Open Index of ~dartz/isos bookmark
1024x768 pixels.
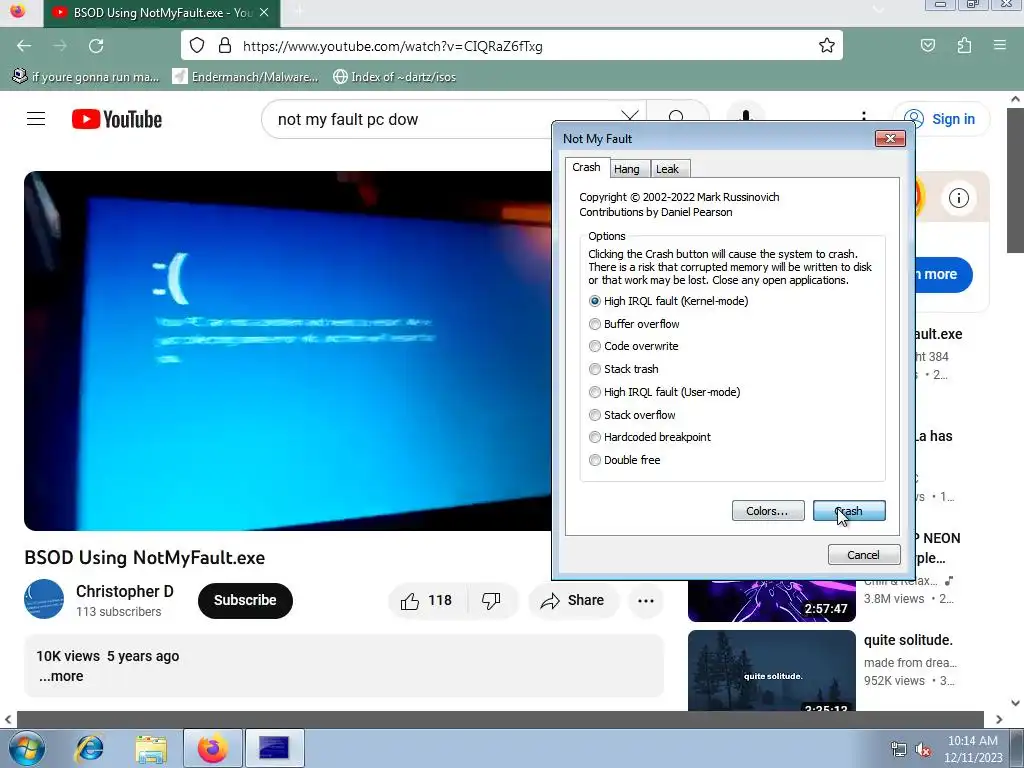(x=394, y=76)
